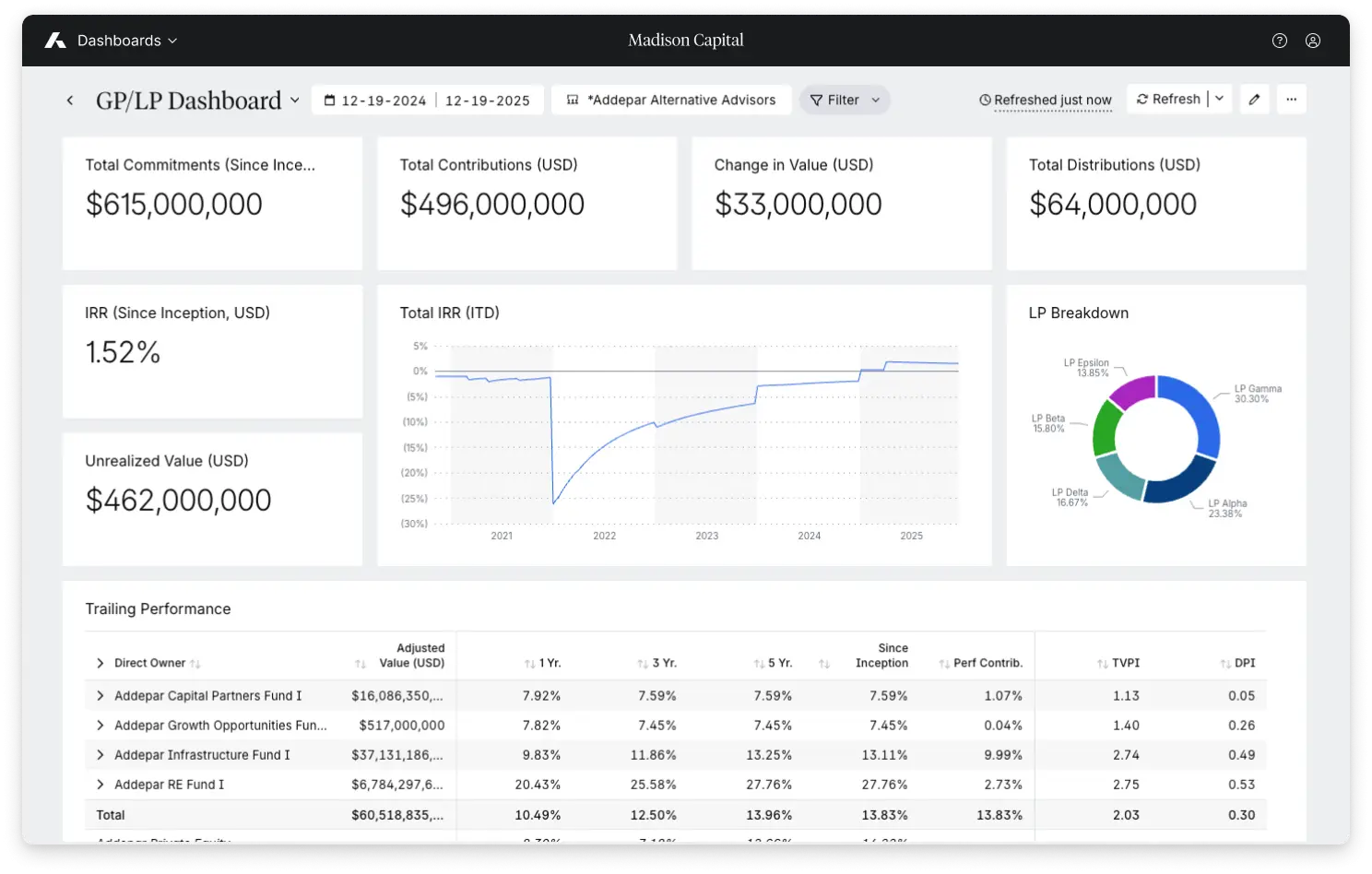Click the calendar icon in date range
Screen dimensions: 1372x874
click(329, 100)
